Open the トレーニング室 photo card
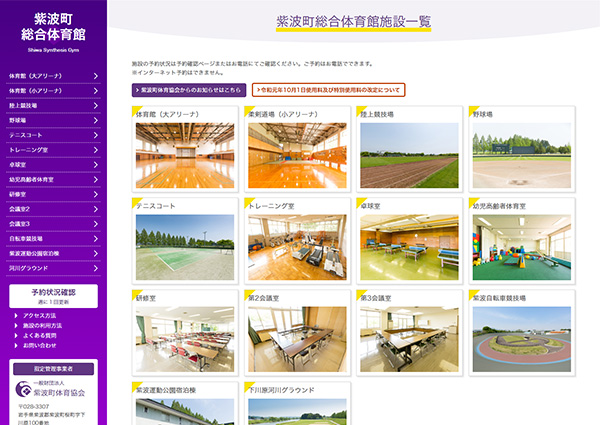This screenshot has height=425, width=600. coord(297,241)
